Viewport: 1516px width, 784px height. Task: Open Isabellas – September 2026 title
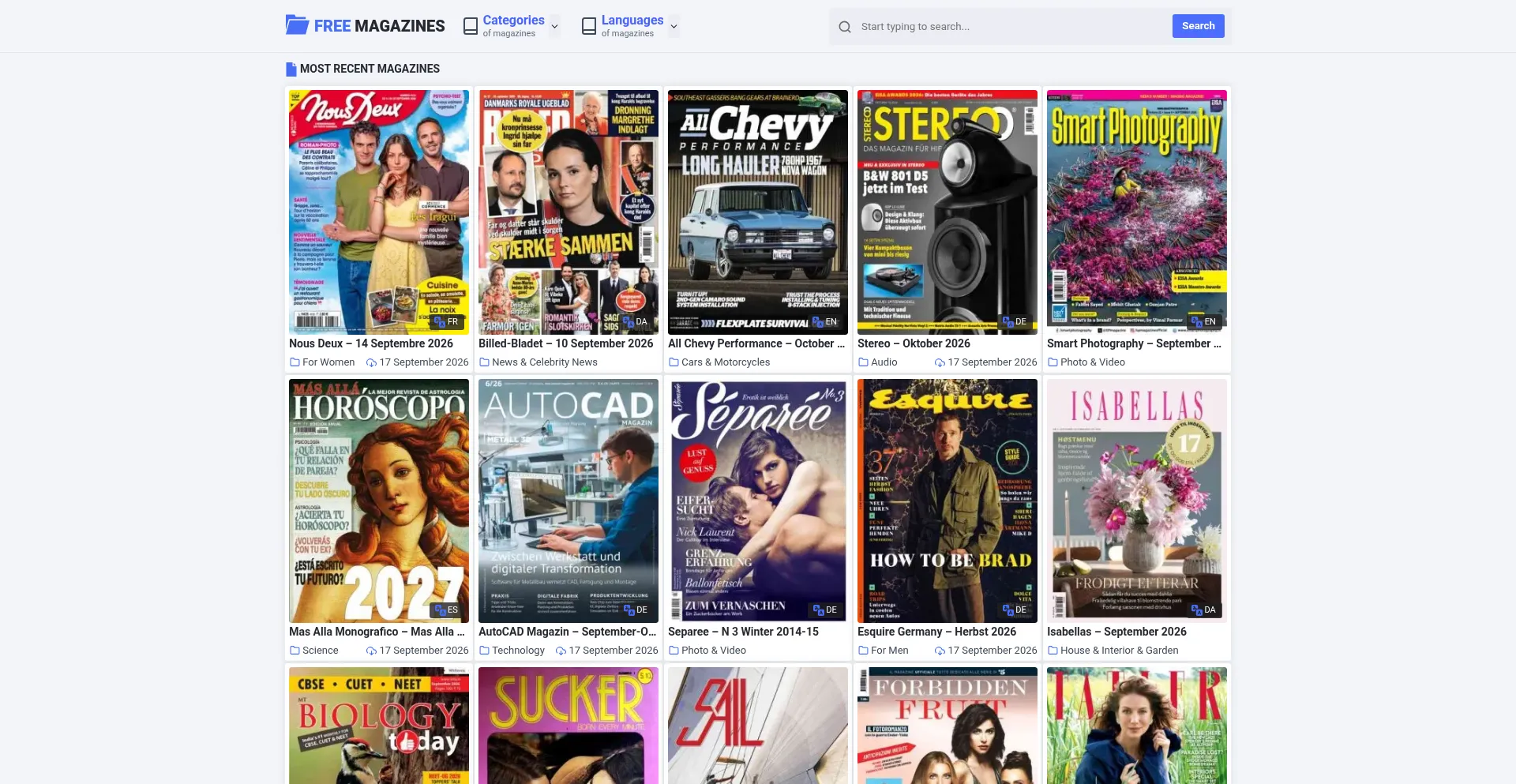[1116, 632]
